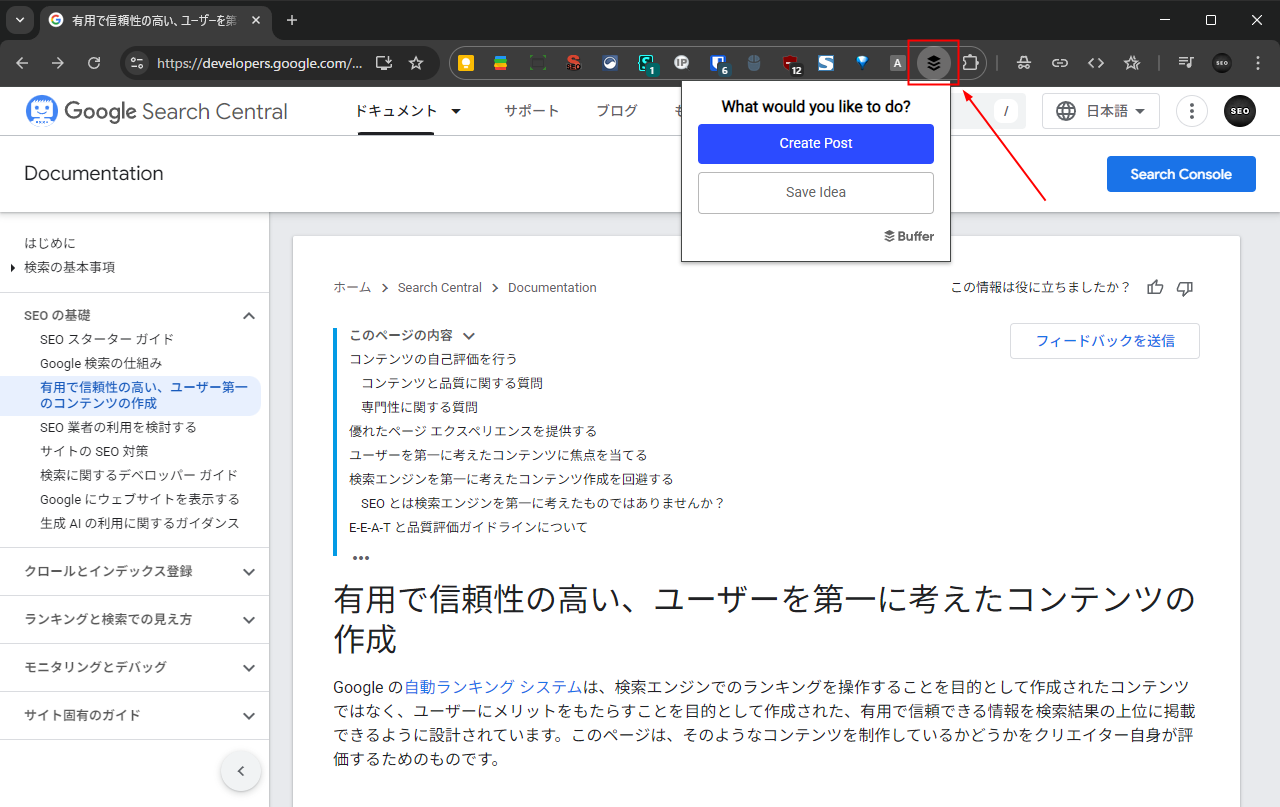Collapse the SEO の基礎 section
This screenshot has height=807, width=1280.
click(x=248, y=315)
